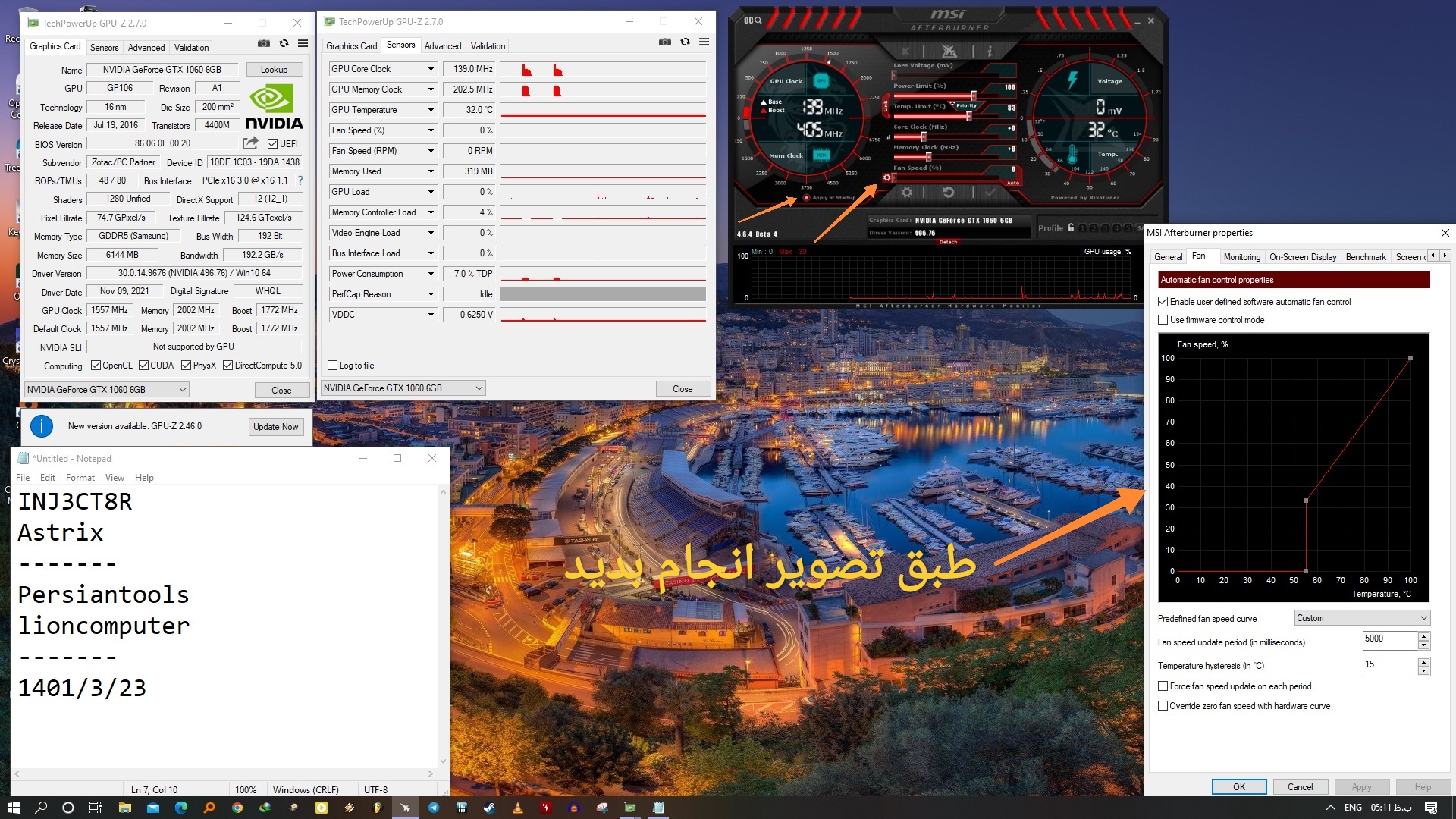Click the Lookup button in GPU-Z

(275, 70)
